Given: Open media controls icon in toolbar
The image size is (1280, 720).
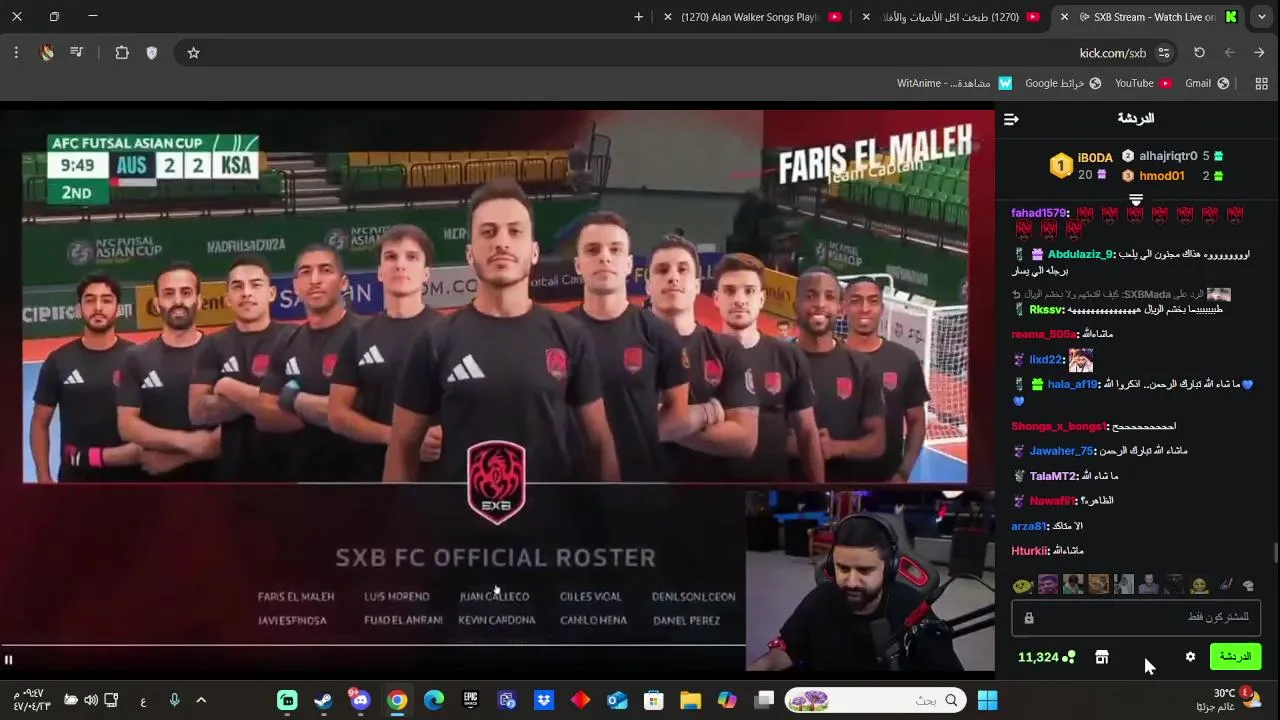Looking at the screenshot, I should 76,53.
